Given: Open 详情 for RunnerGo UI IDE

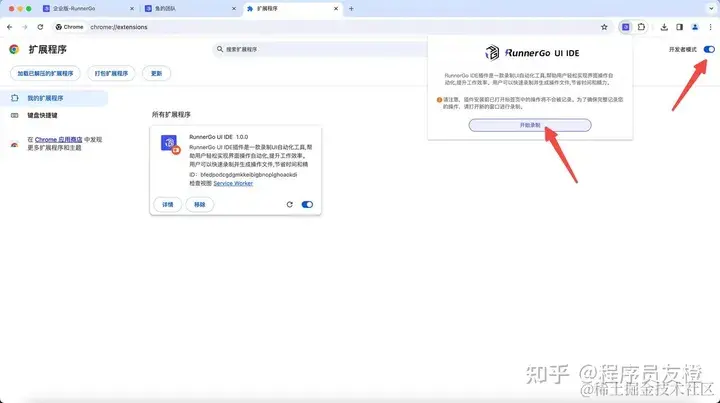Looking at the screenshot, I should [x=168, y=204].
